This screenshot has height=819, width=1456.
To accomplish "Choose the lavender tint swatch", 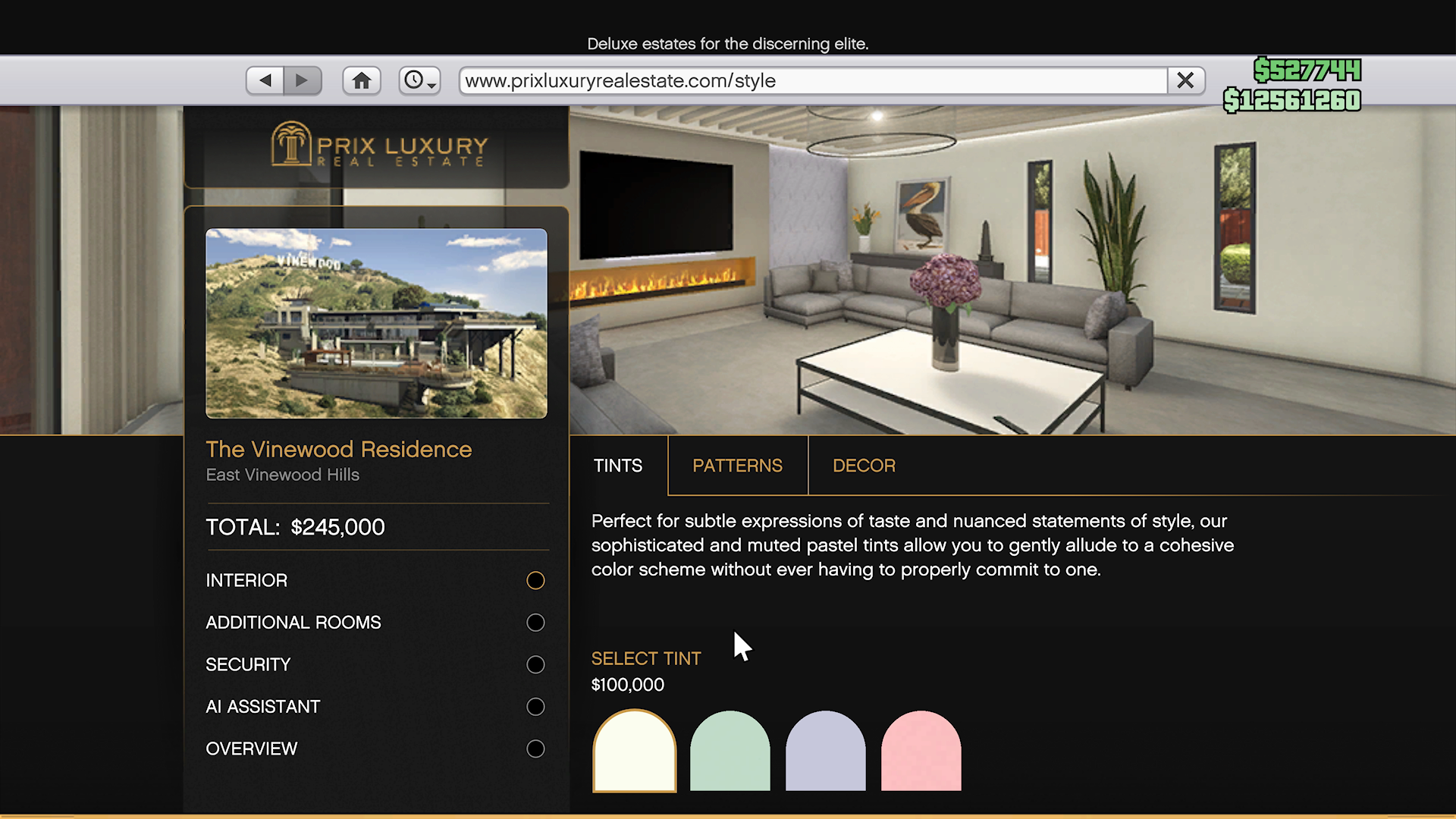I will pyautogui.click(x=825, y=753).
